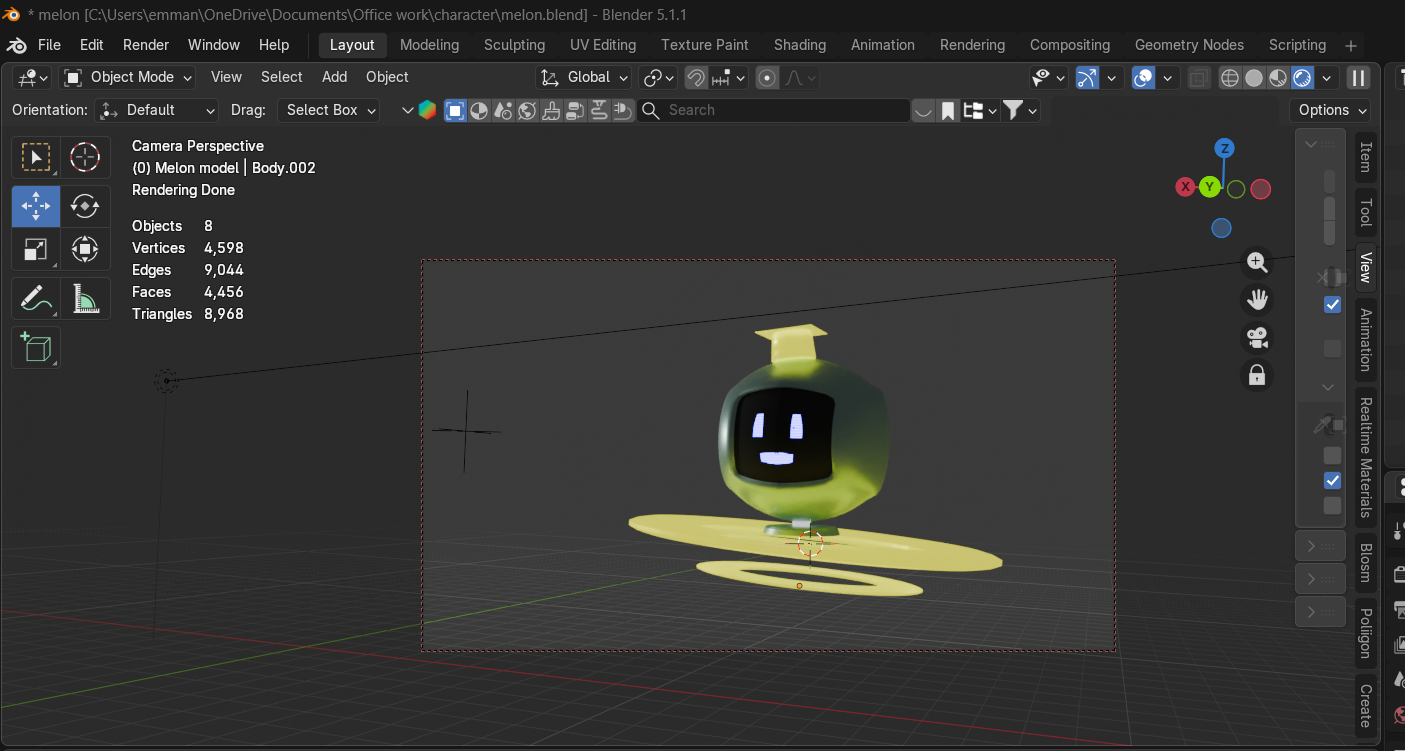The height and width of the screenshot is (751, 1405).
Task: Switch to the Sculpting workspace tab
Action: [514, 45]
